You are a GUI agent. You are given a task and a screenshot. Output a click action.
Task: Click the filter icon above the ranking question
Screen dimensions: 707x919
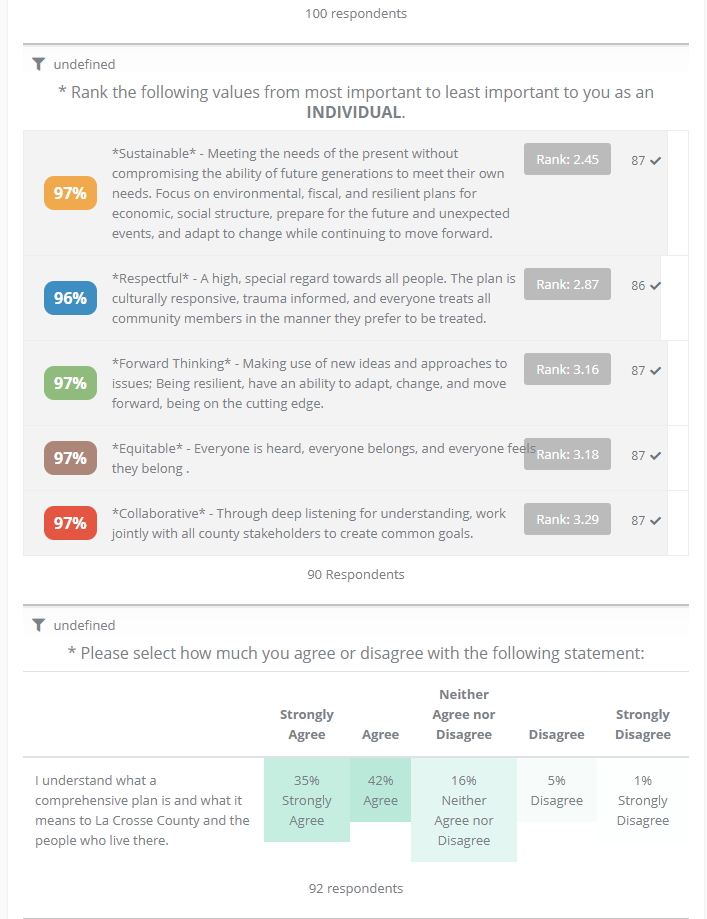(x=38, y=64)
